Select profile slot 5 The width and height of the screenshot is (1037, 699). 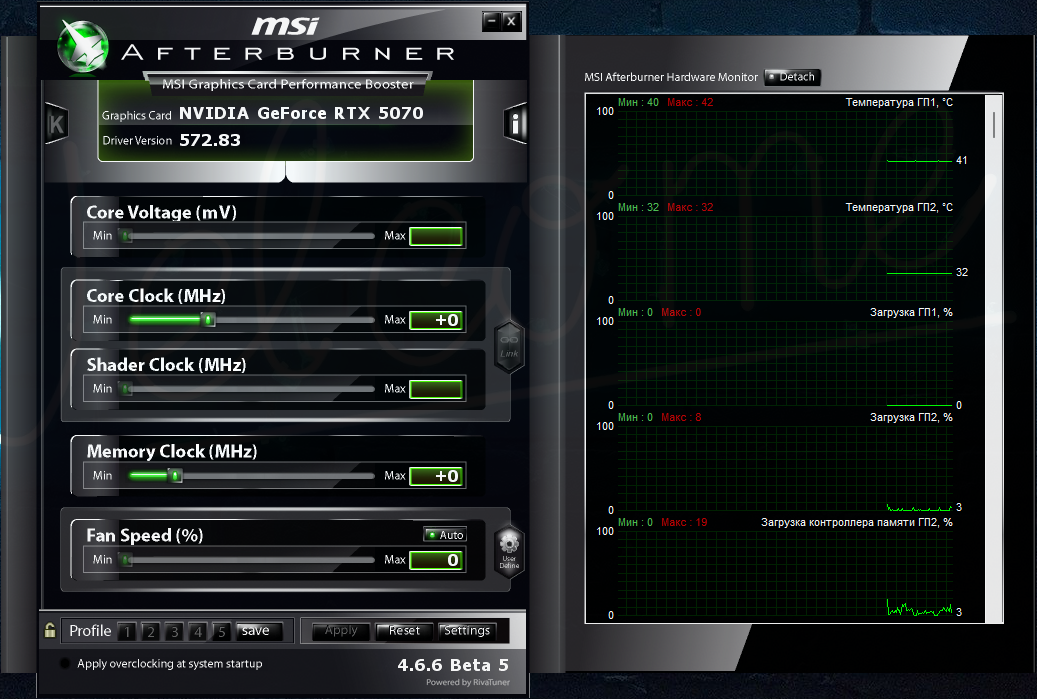click(x=222, y=632)
